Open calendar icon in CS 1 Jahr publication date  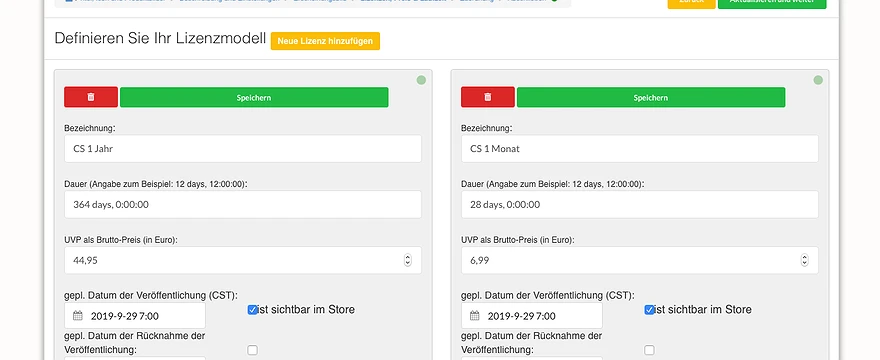(x=78, y=316)
